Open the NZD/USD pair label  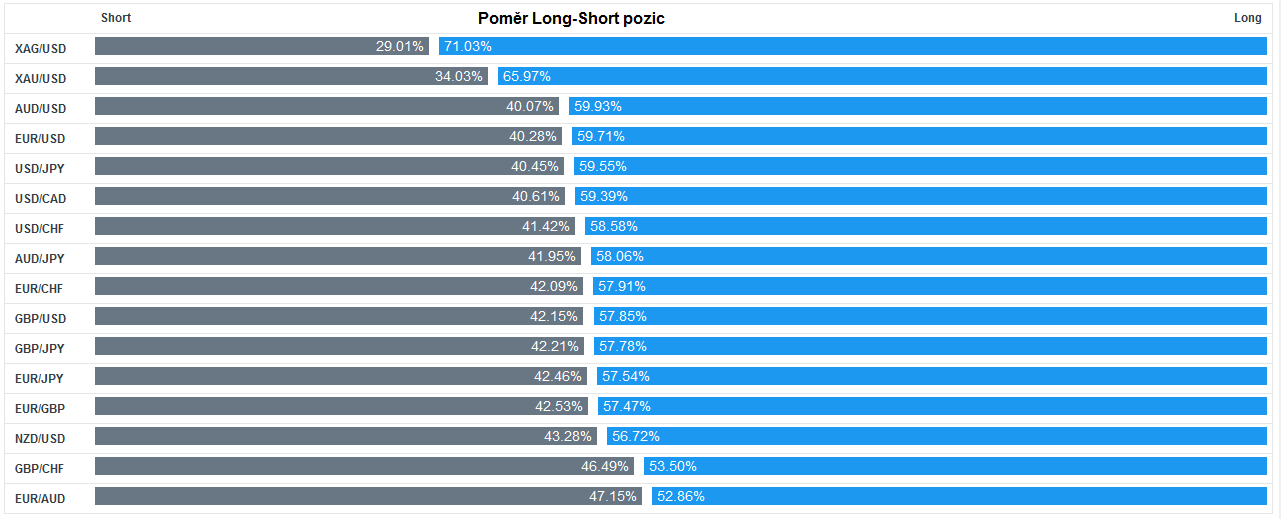(40, 438)
